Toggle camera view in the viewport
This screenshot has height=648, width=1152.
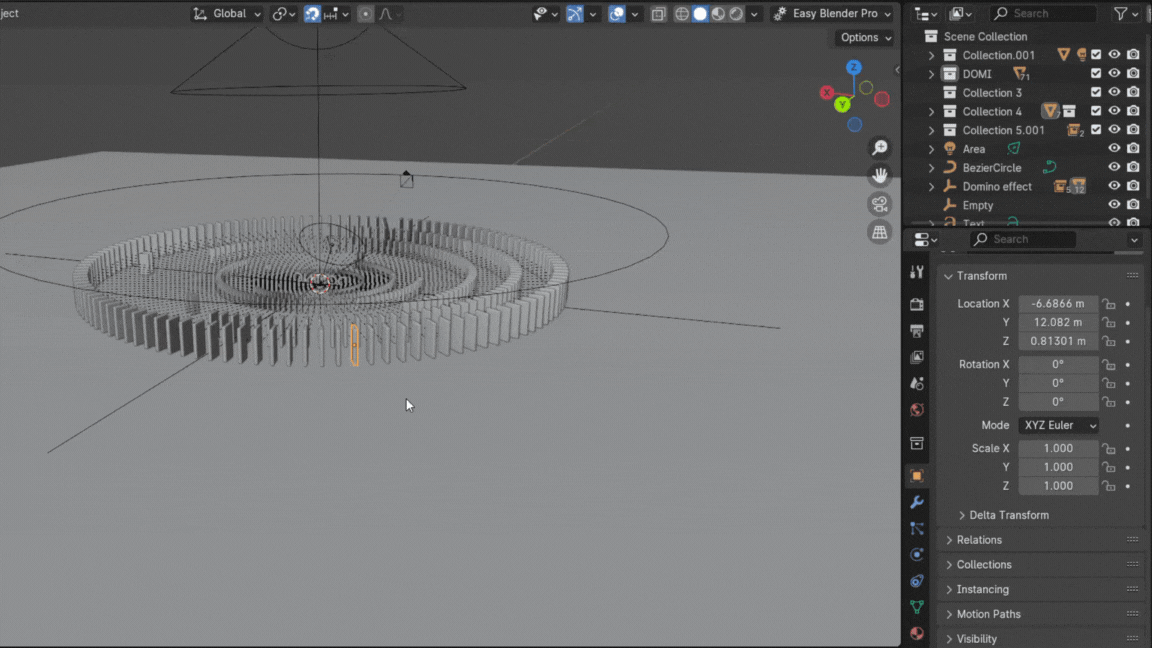coord(880,204)
